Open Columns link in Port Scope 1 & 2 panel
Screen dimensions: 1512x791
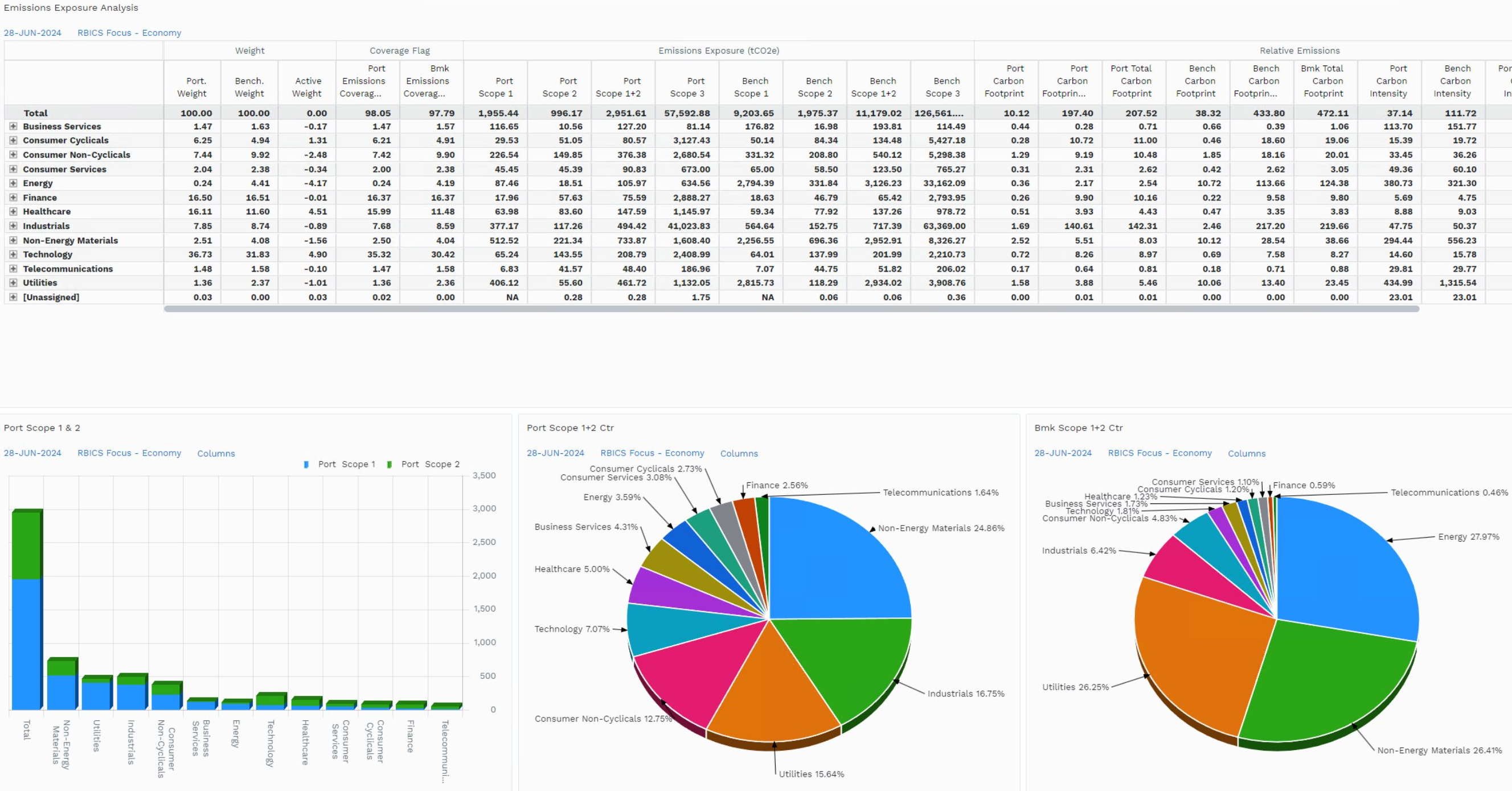(x=216, y=454)
